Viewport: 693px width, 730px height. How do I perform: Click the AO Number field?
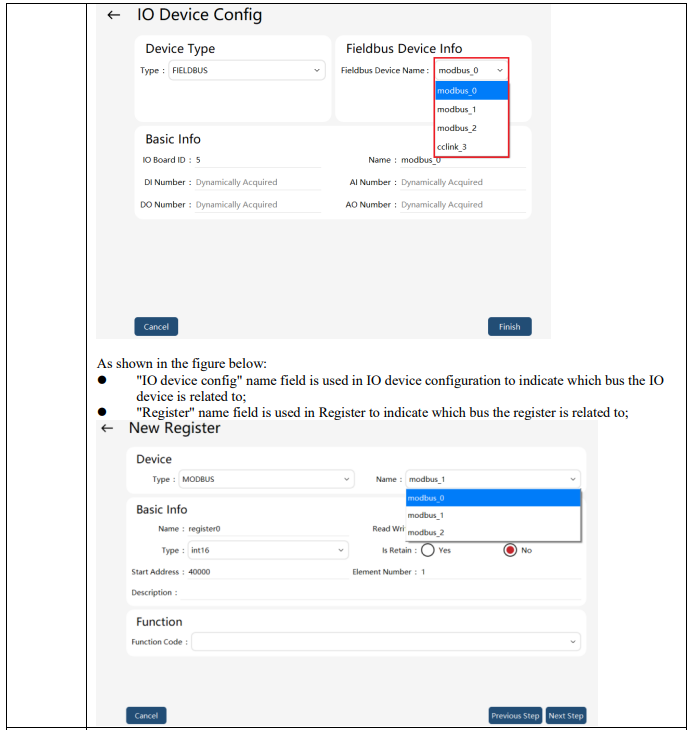(x=463, y=205)
